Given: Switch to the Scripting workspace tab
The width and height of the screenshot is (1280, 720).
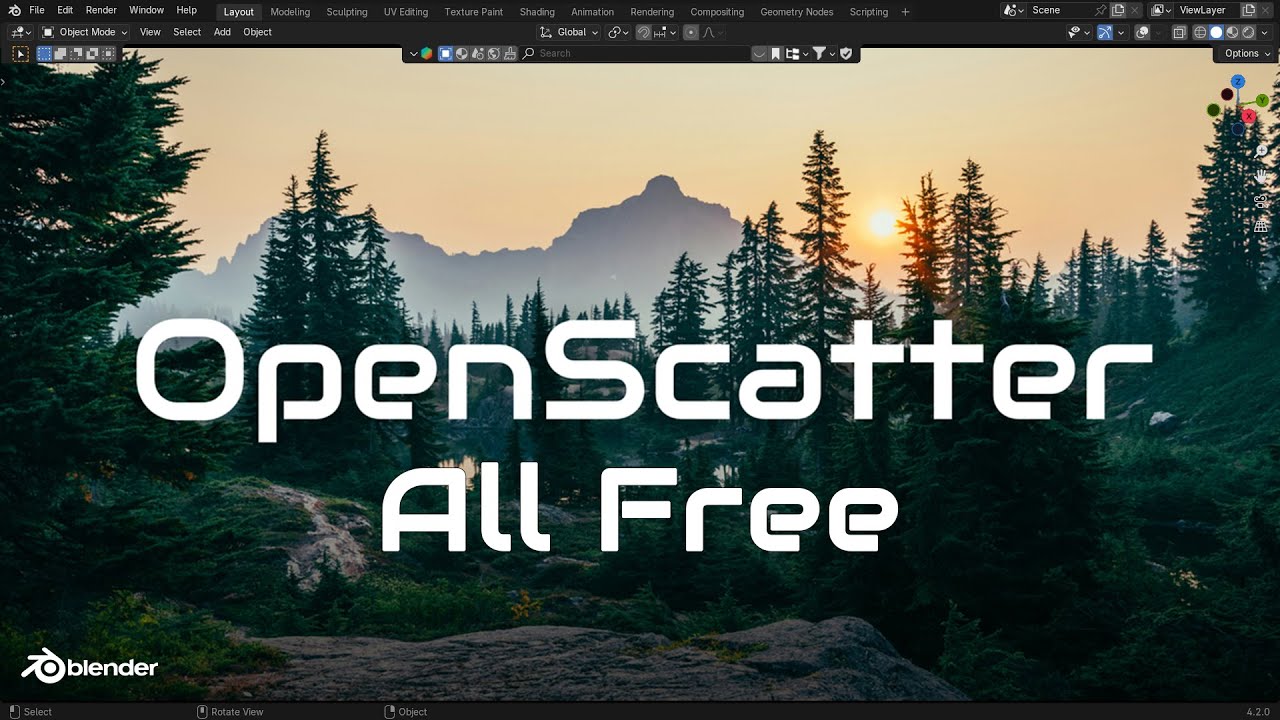Looking at the screenshot, I should (868, 12).
